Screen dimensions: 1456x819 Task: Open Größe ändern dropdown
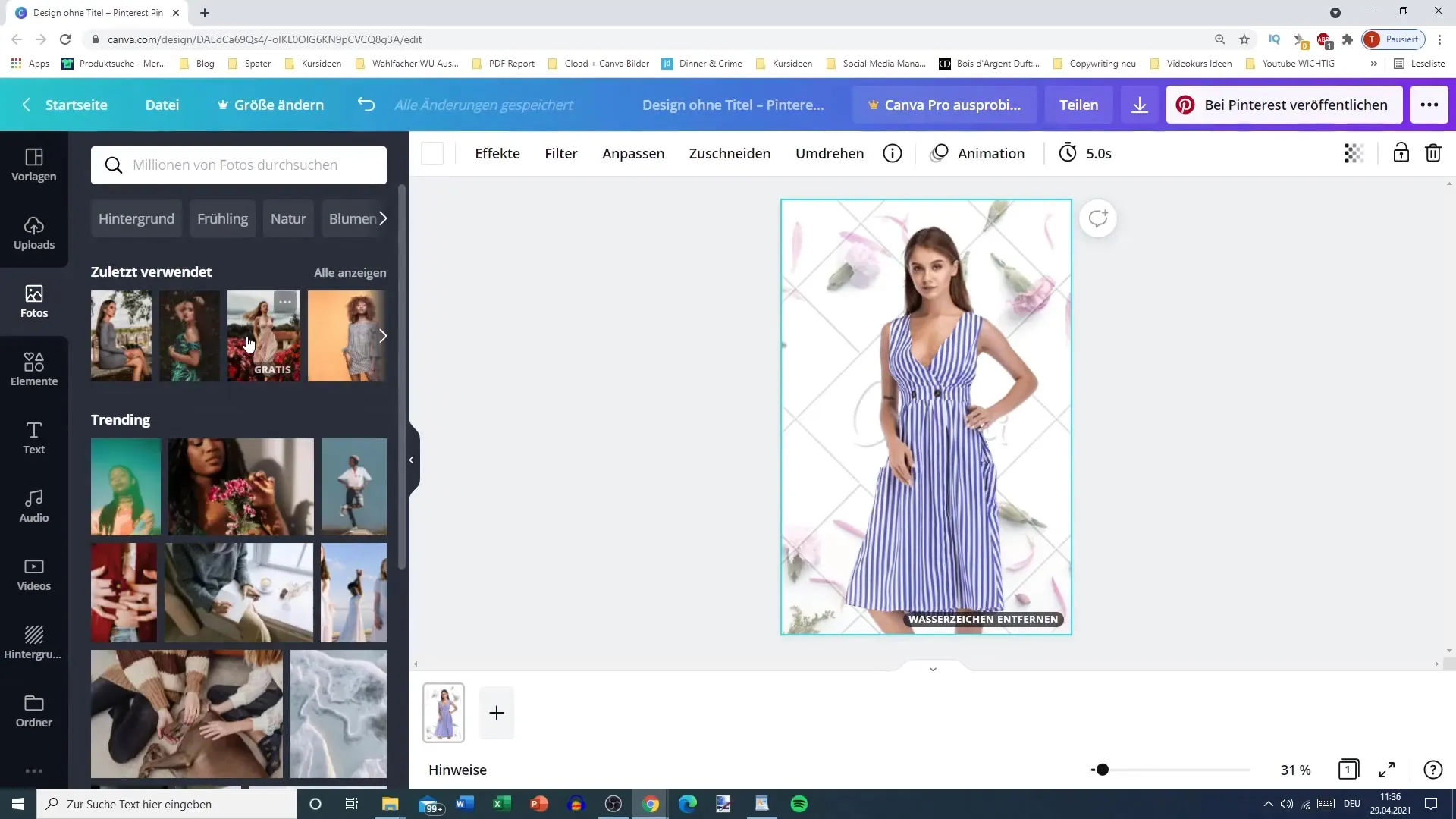[271, 105]
